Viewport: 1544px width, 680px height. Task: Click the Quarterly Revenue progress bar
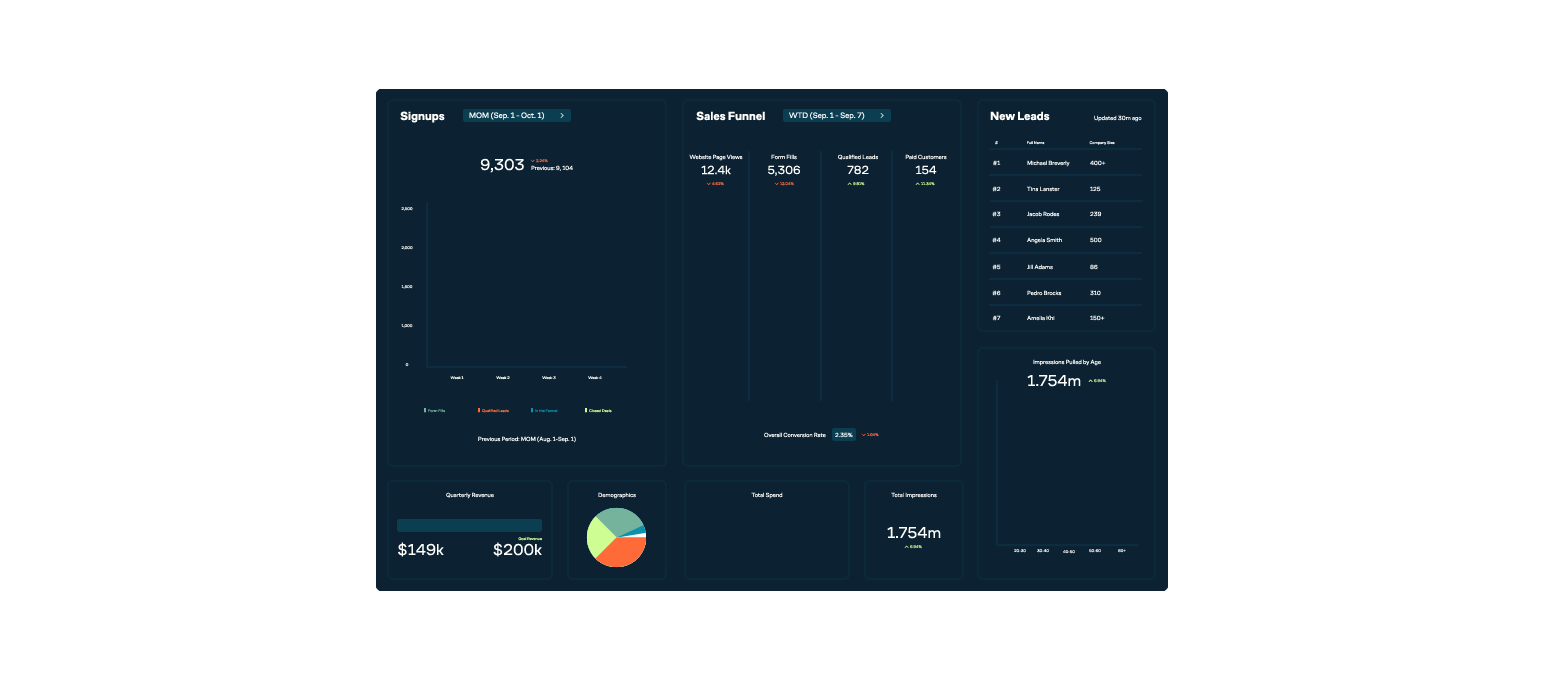click(x=469, y=525)
